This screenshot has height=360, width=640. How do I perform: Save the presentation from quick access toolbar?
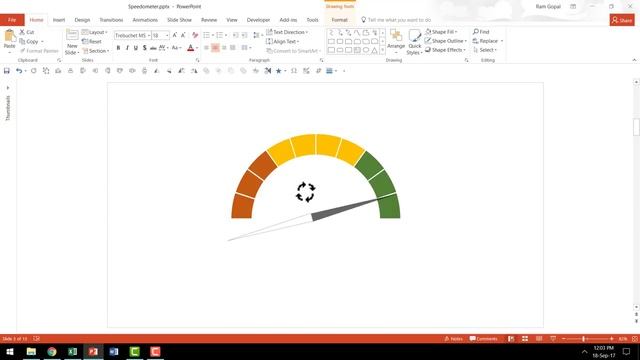click(7, 71)
